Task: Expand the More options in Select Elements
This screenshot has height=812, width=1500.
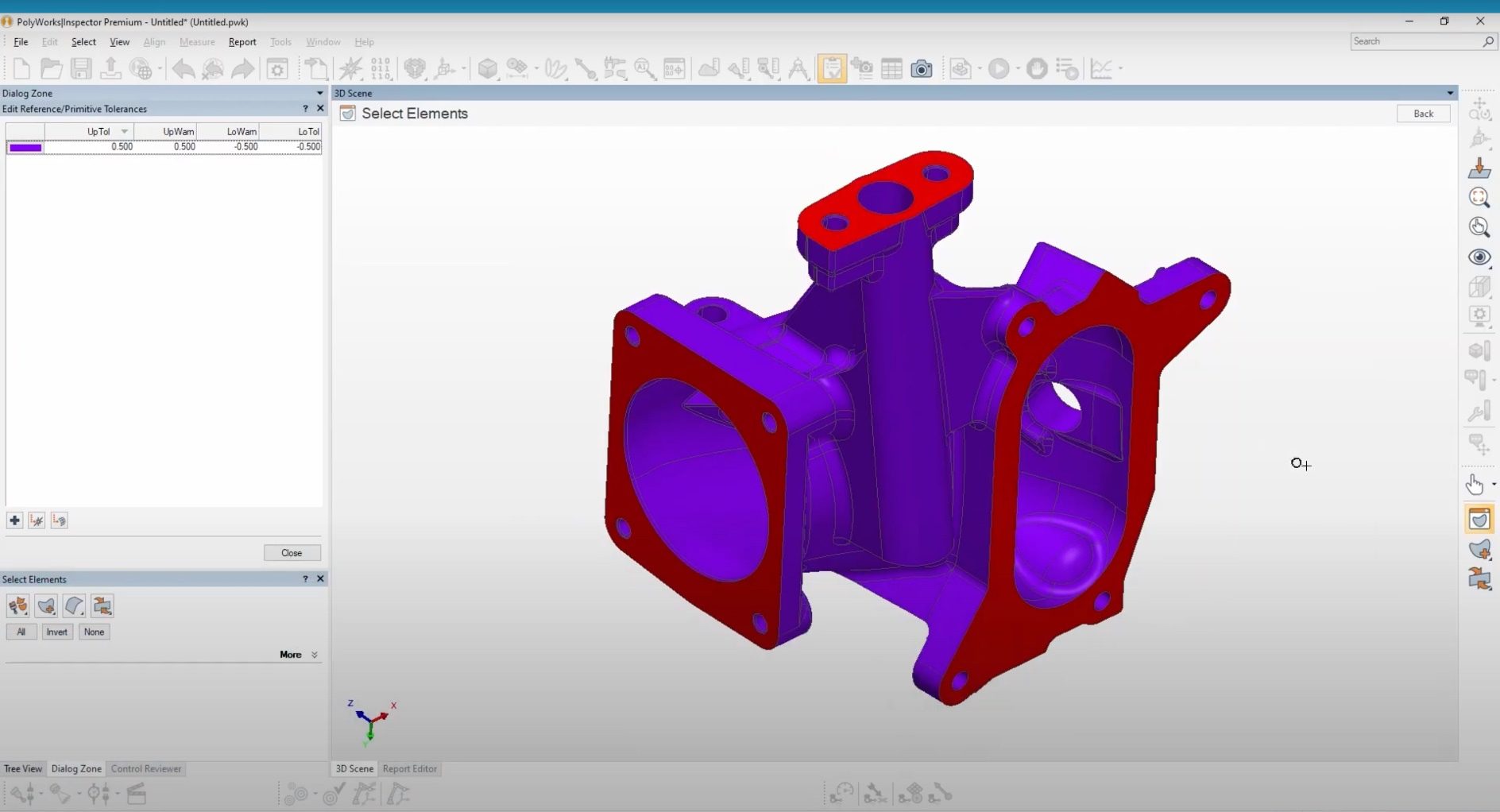Action: click(298, 654)
